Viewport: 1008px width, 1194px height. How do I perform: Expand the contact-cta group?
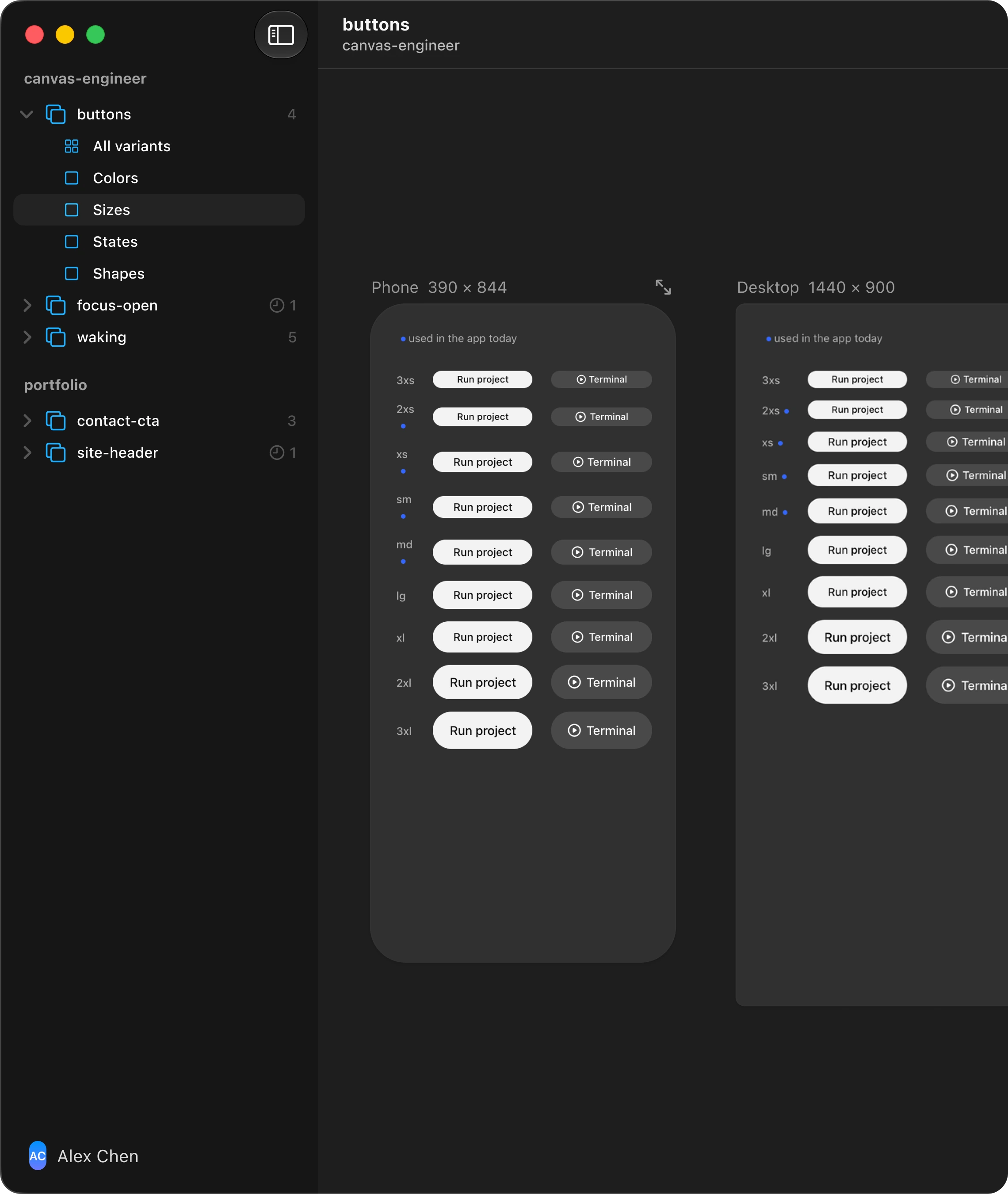(x=27, y=421)
